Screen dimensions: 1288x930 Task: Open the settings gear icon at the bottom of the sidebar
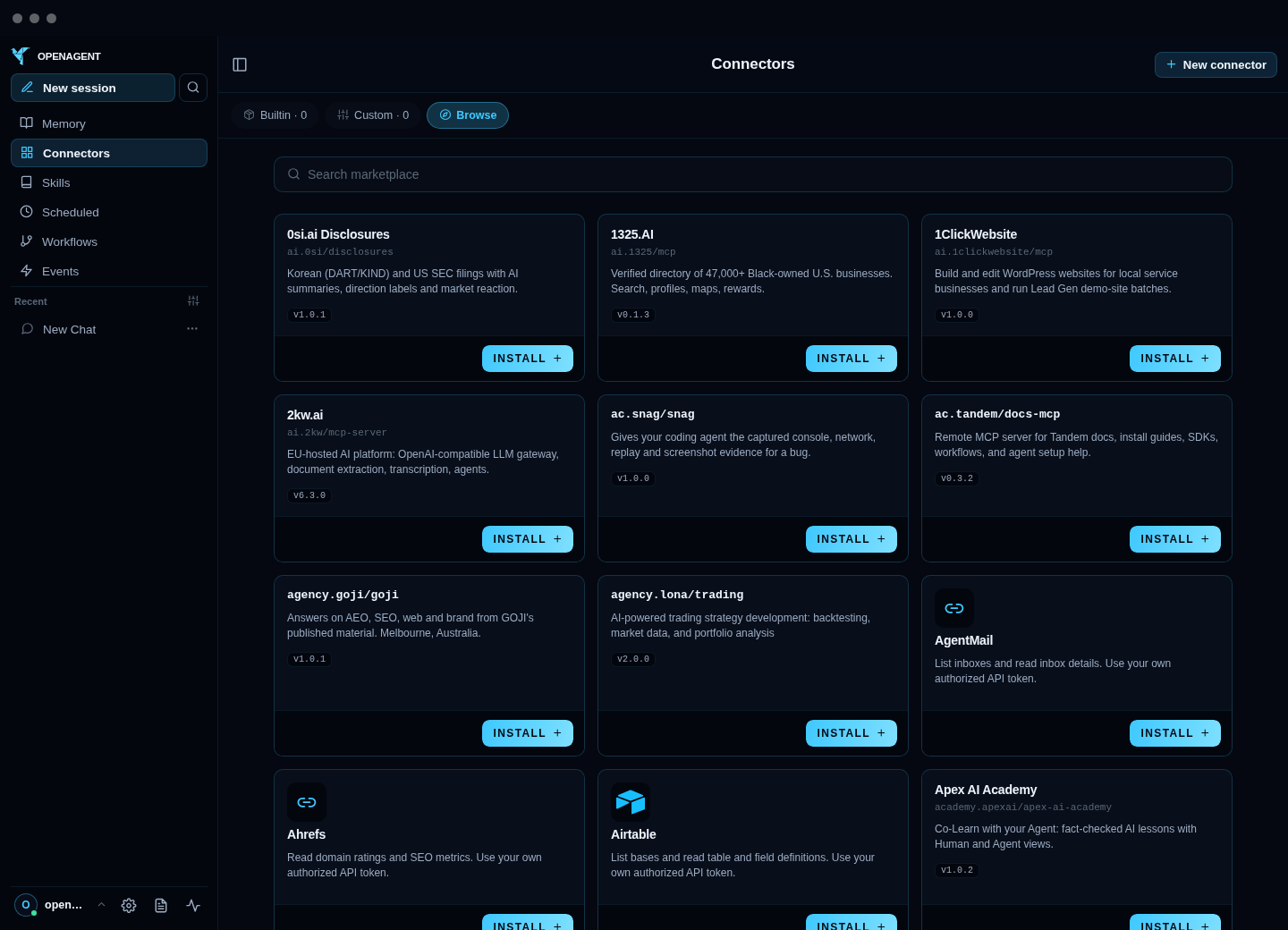pyautogui.click(x=129, y=905)
